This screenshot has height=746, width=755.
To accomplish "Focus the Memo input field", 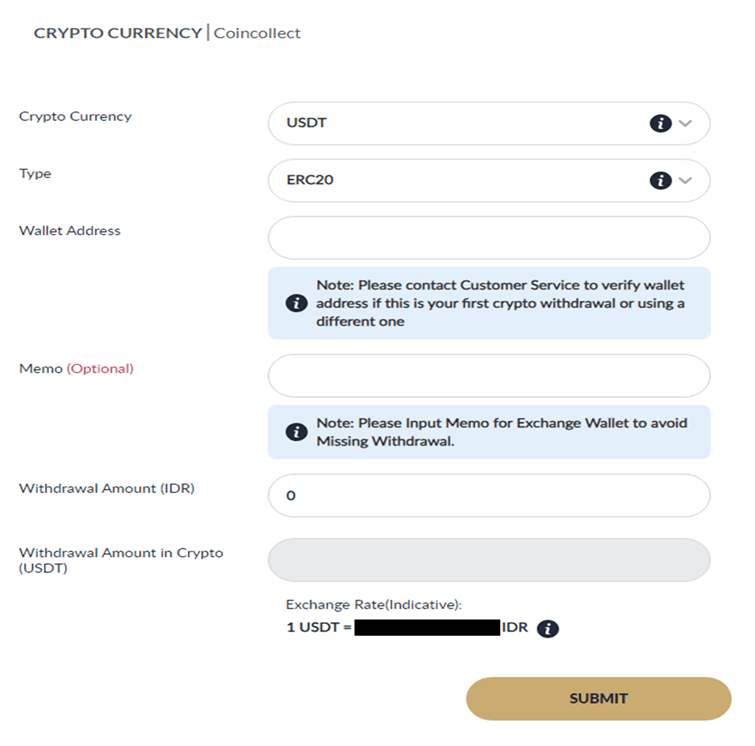I will 489,376.
